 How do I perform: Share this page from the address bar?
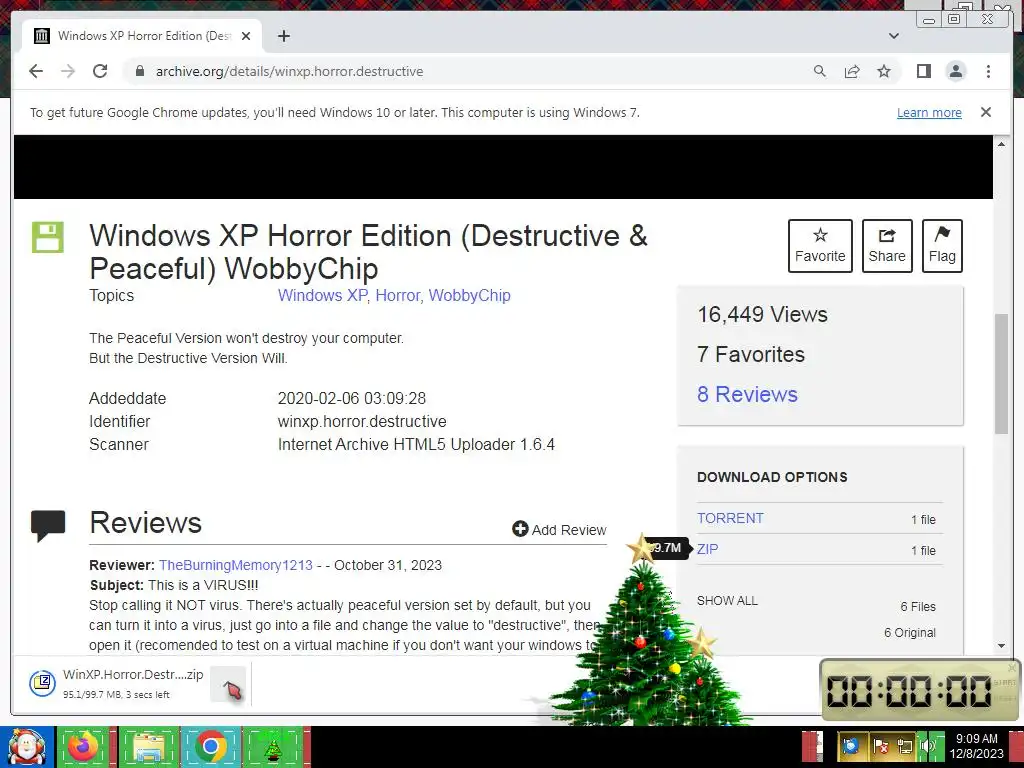[852, 71]
